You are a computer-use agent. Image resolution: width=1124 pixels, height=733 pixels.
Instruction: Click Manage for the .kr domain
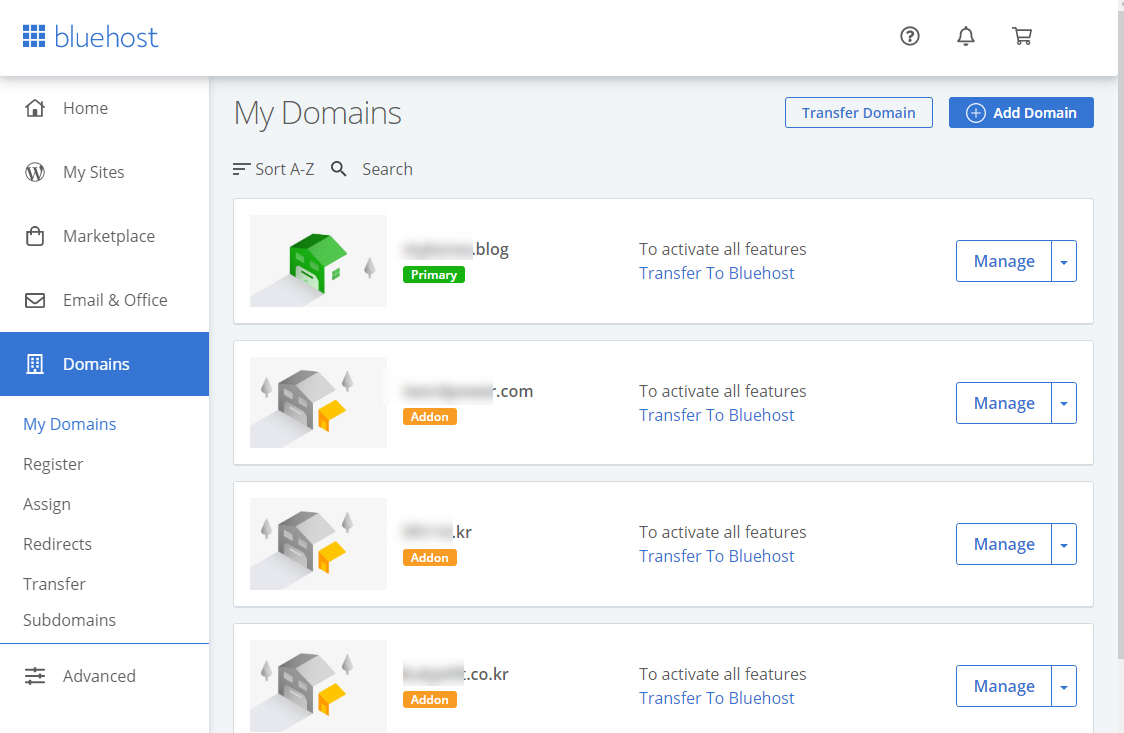point(1004,545)
